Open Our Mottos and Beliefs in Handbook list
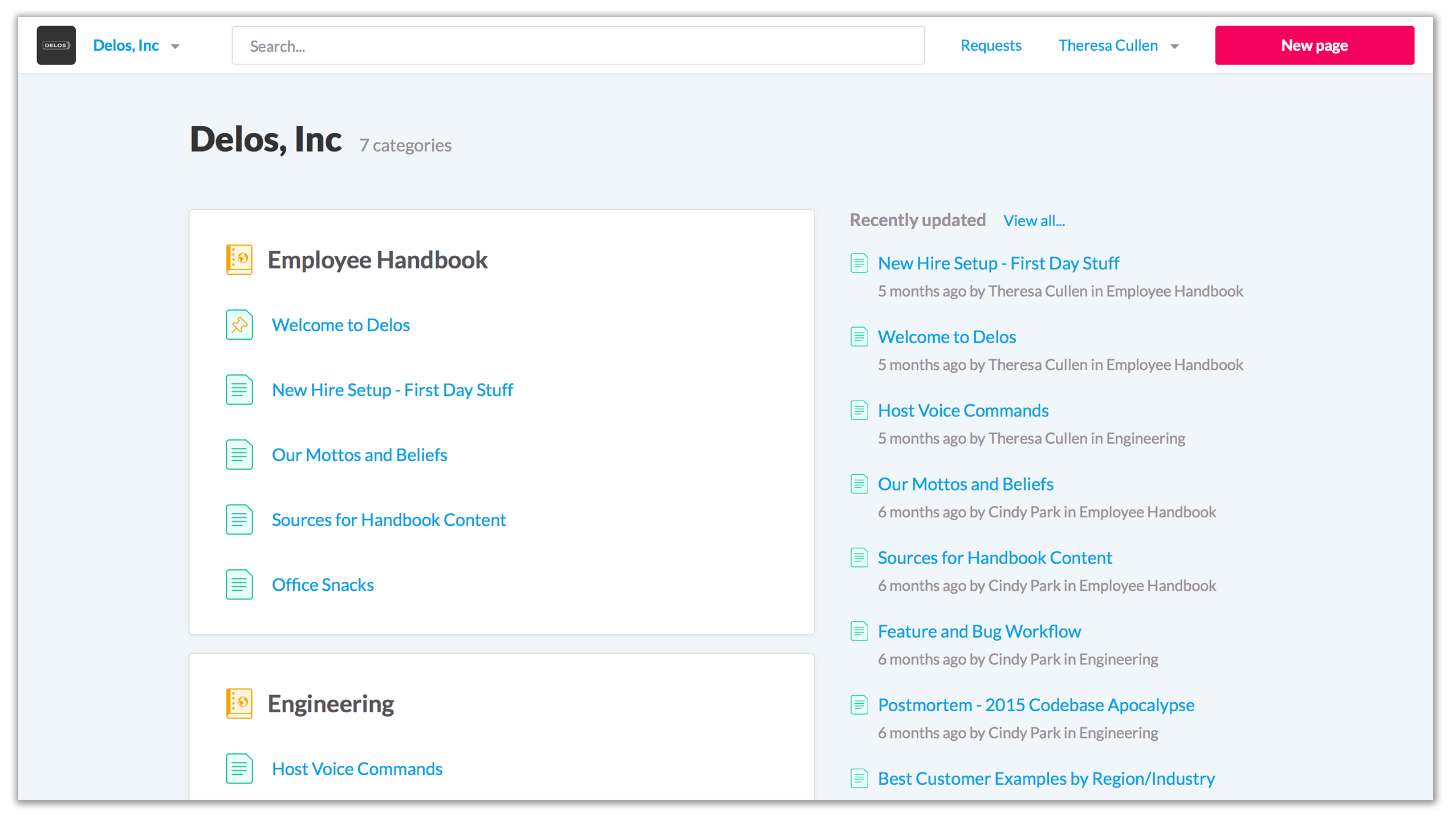Image resolution: width=1456 pixels, height=824 pixels. [359, 455]
